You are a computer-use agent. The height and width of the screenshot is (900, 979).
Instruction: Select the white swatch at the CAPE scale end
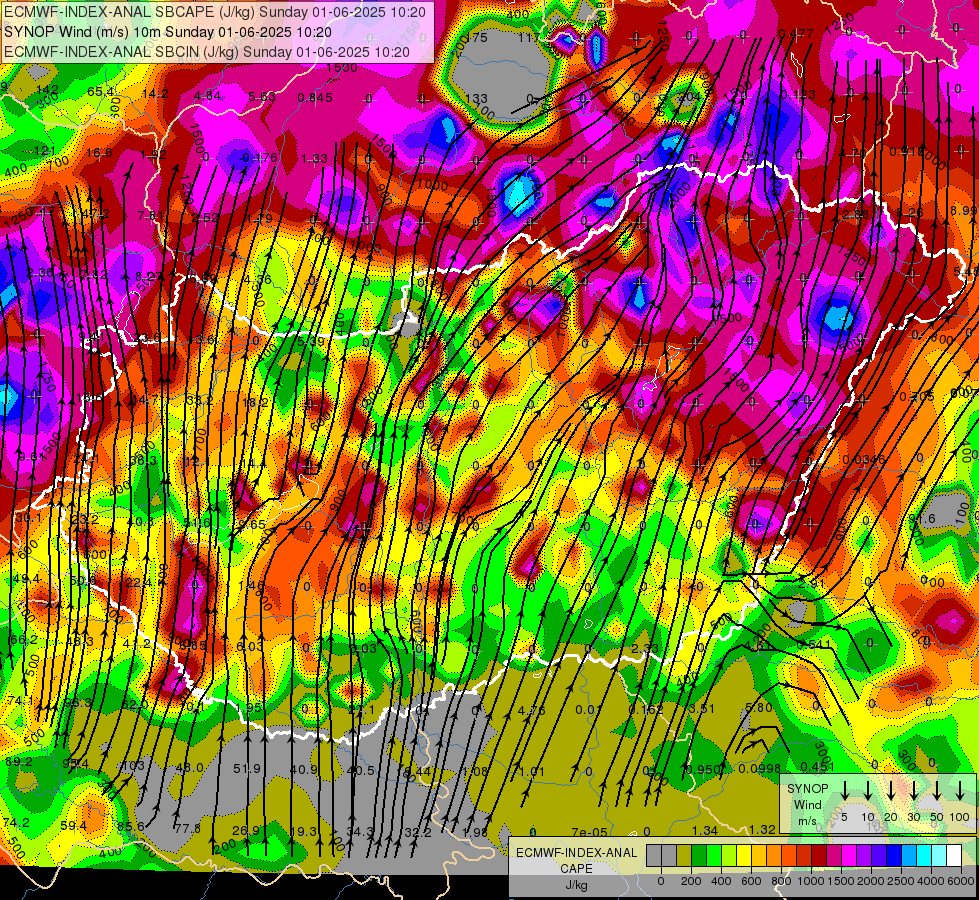tap(954, 856)
